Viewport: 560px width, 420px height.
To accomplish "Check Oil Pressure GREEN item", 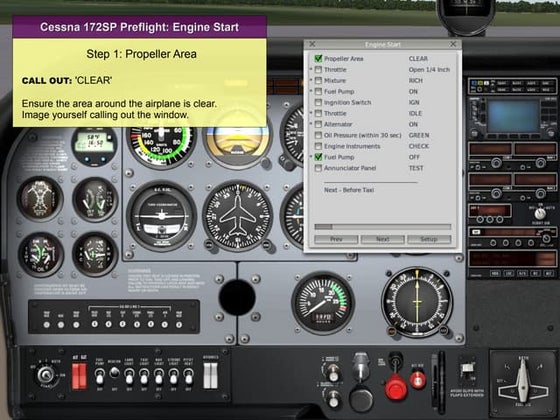I will (x=318, y=135).
